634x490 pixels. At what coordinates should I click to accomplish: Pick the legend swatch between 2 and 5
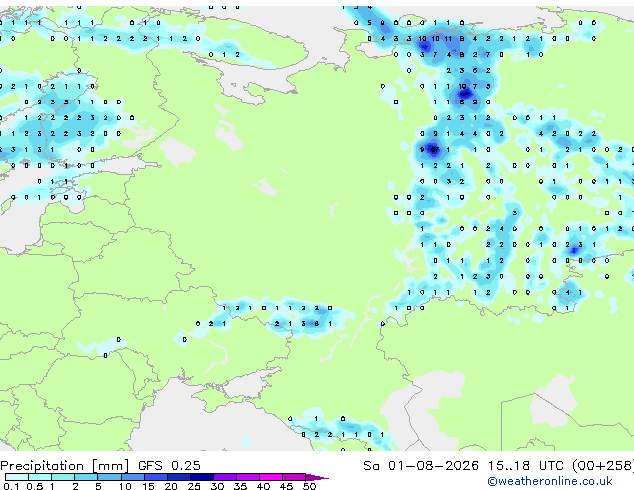pyautogui.click(x=86, y=477)
